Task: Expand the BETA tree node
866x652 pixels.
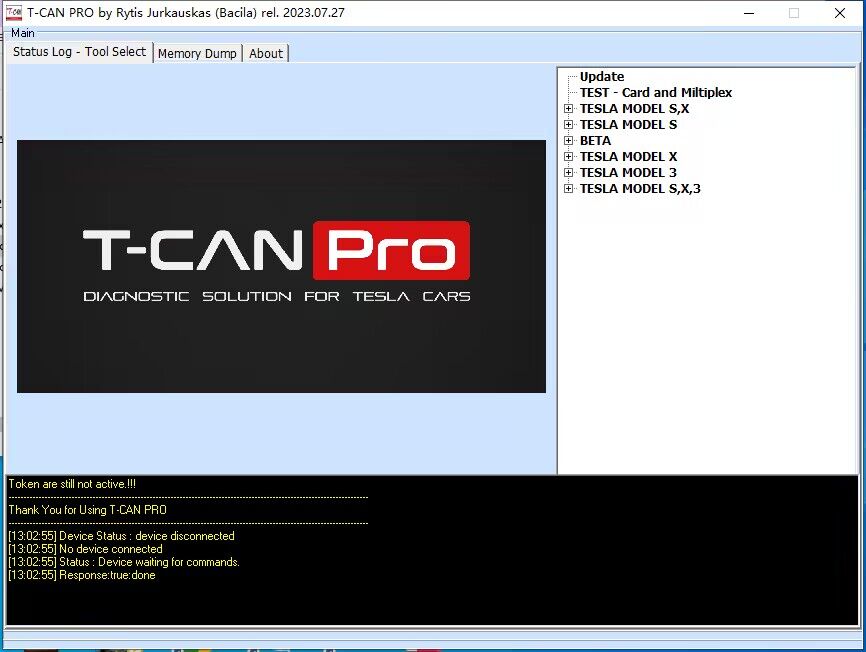Action: 568,141
